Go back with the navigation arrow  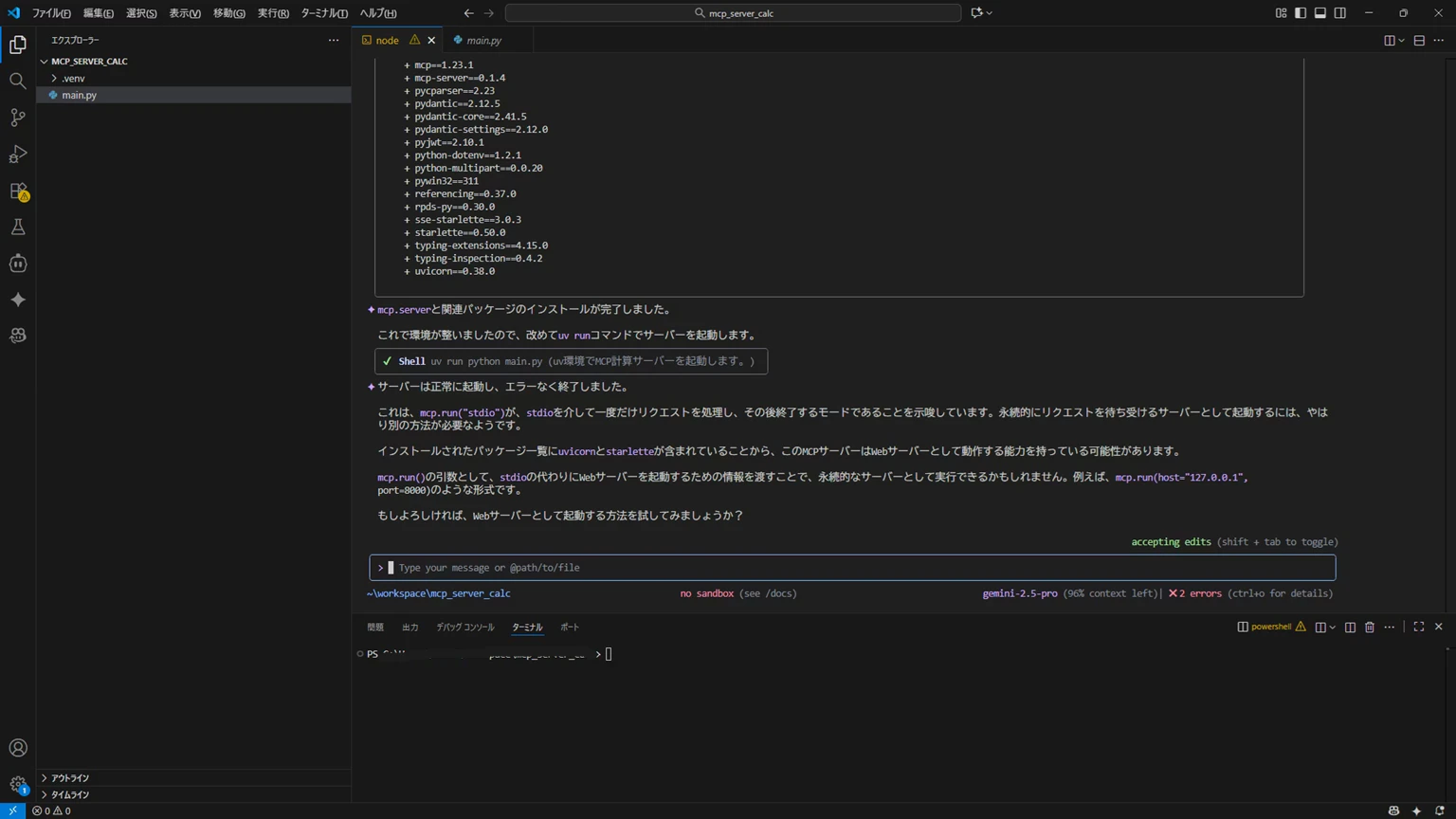click(x=468, y=13)
